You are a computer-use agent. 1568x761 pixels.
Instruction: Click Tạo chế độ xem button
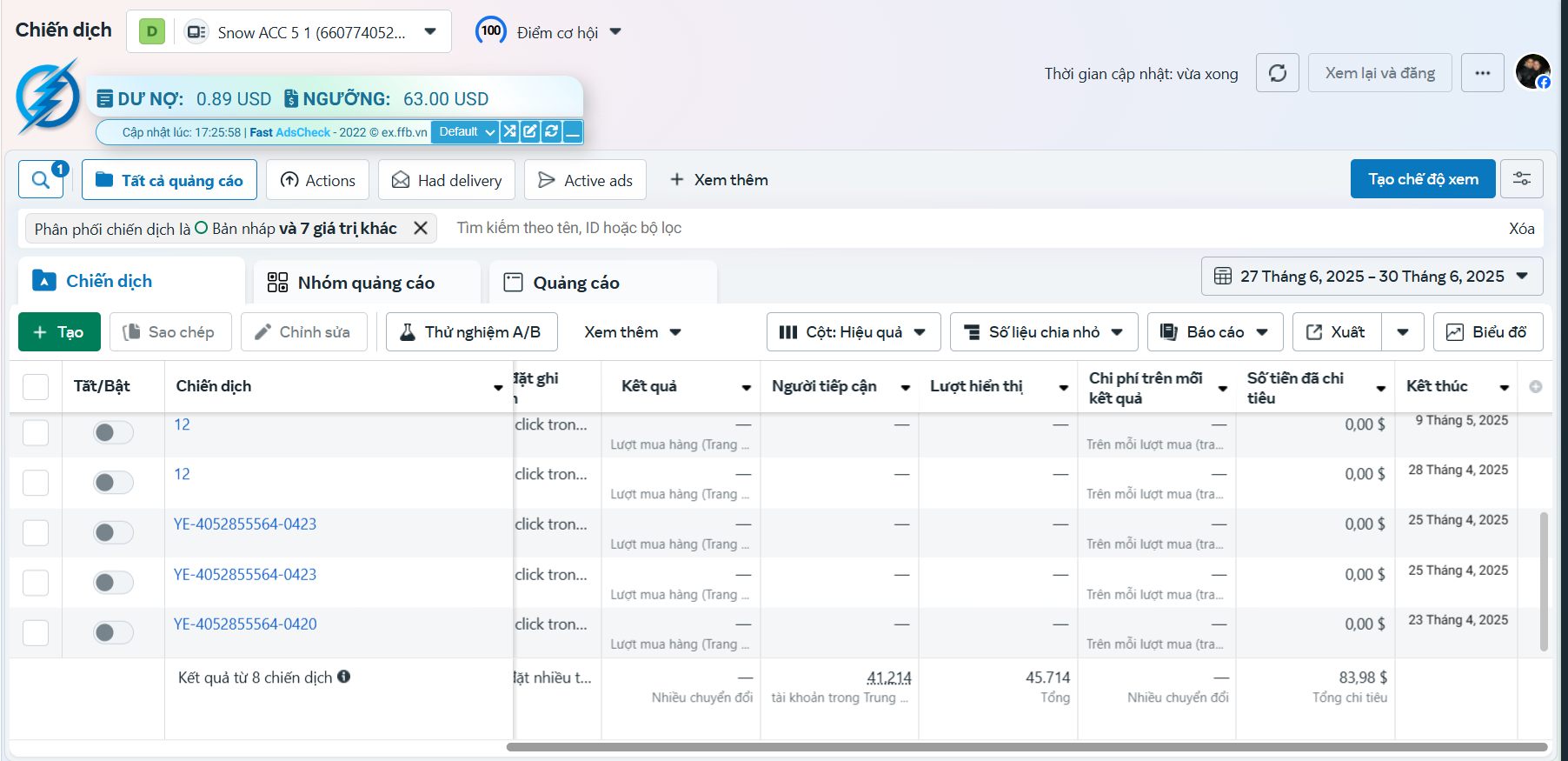[1423, 178]
